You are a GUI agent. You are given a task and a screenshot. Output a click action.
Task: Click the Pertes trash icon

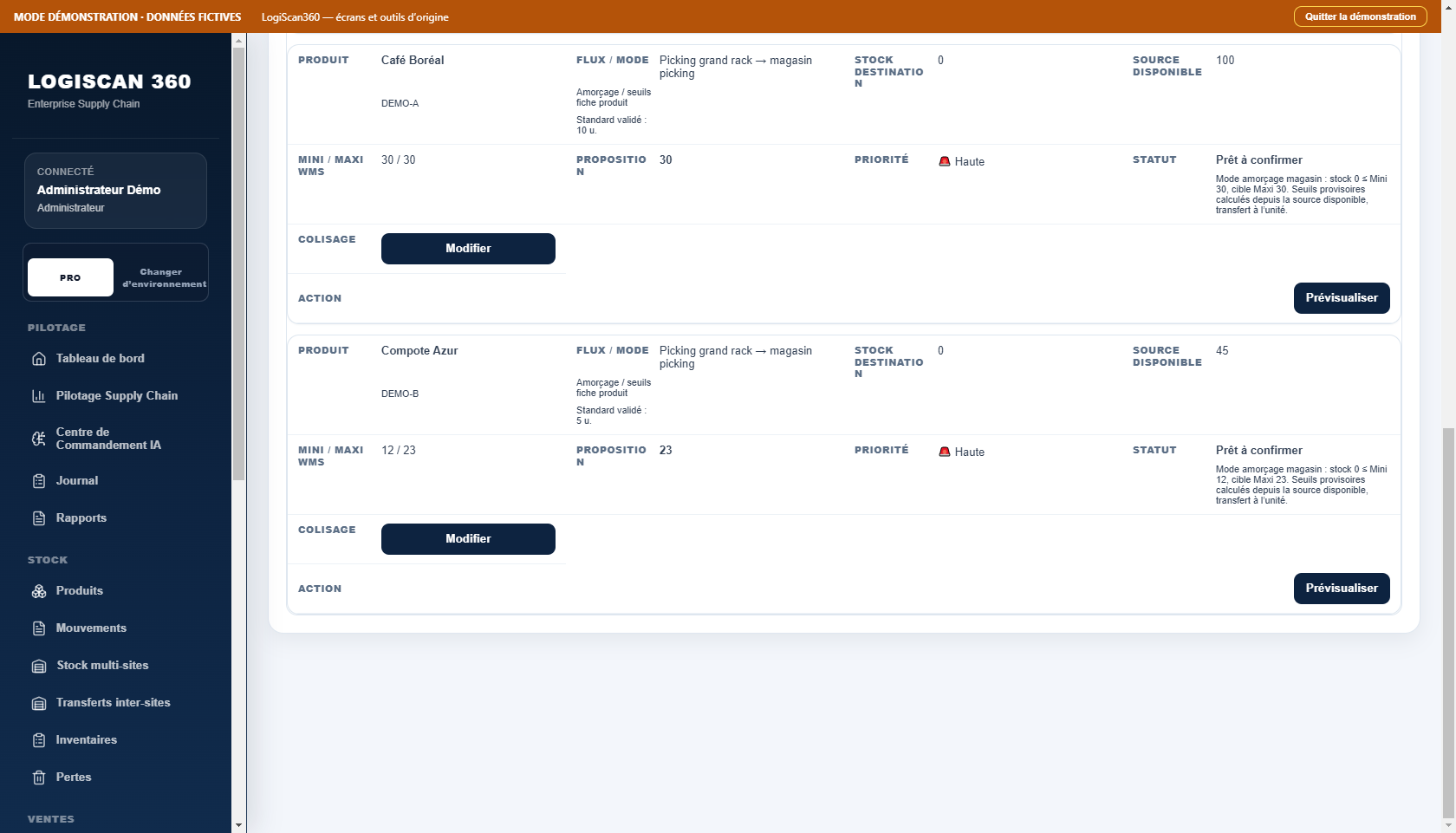39,778
